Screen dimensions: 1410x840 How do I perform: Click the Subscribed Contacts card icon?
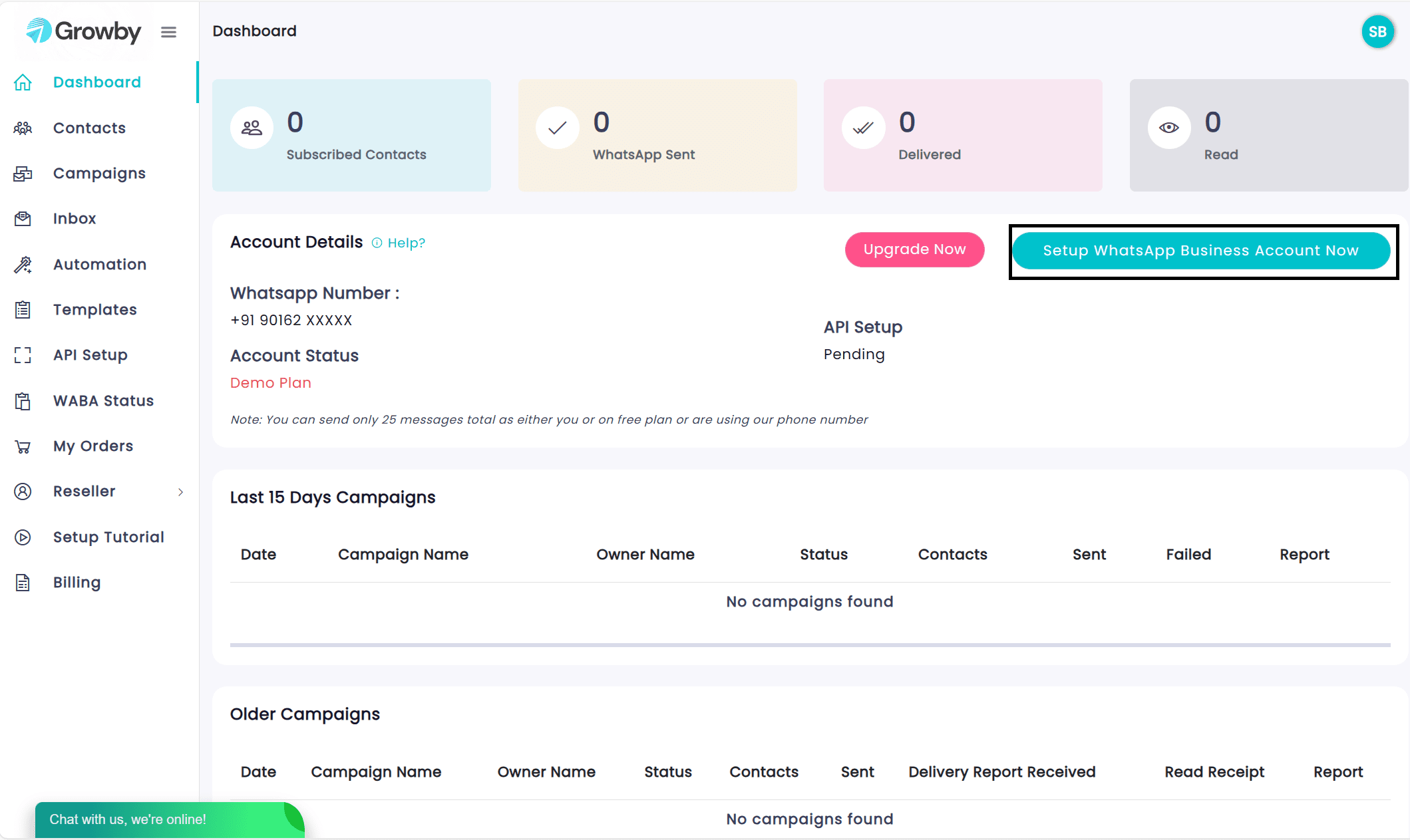252,128
